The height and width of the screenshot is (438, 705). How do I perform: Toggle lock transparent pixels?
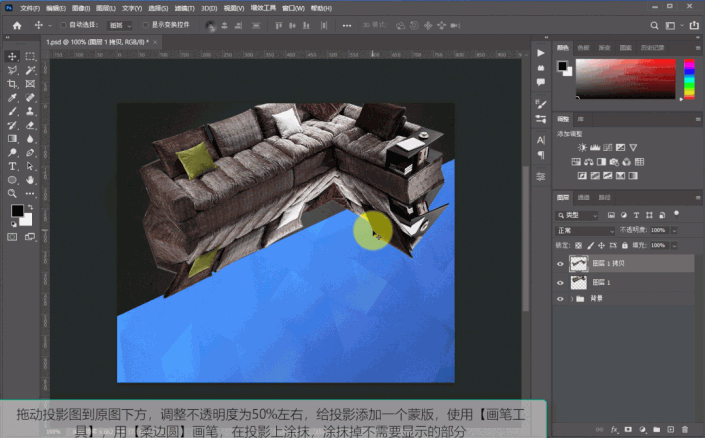pyautogui.click(x=579, y=246)
